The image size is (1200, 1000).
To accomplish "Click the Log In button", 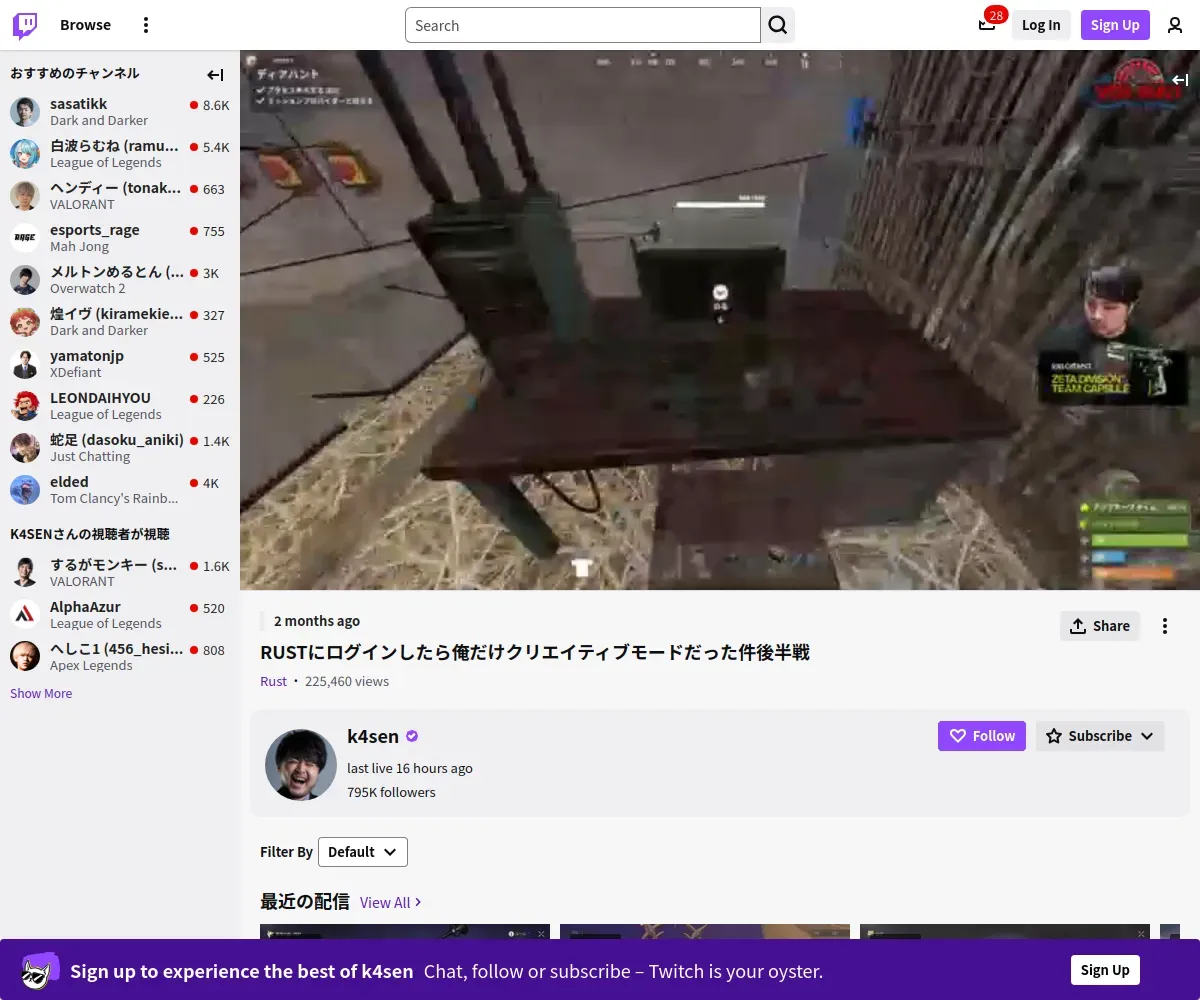I will (1041, 25).
